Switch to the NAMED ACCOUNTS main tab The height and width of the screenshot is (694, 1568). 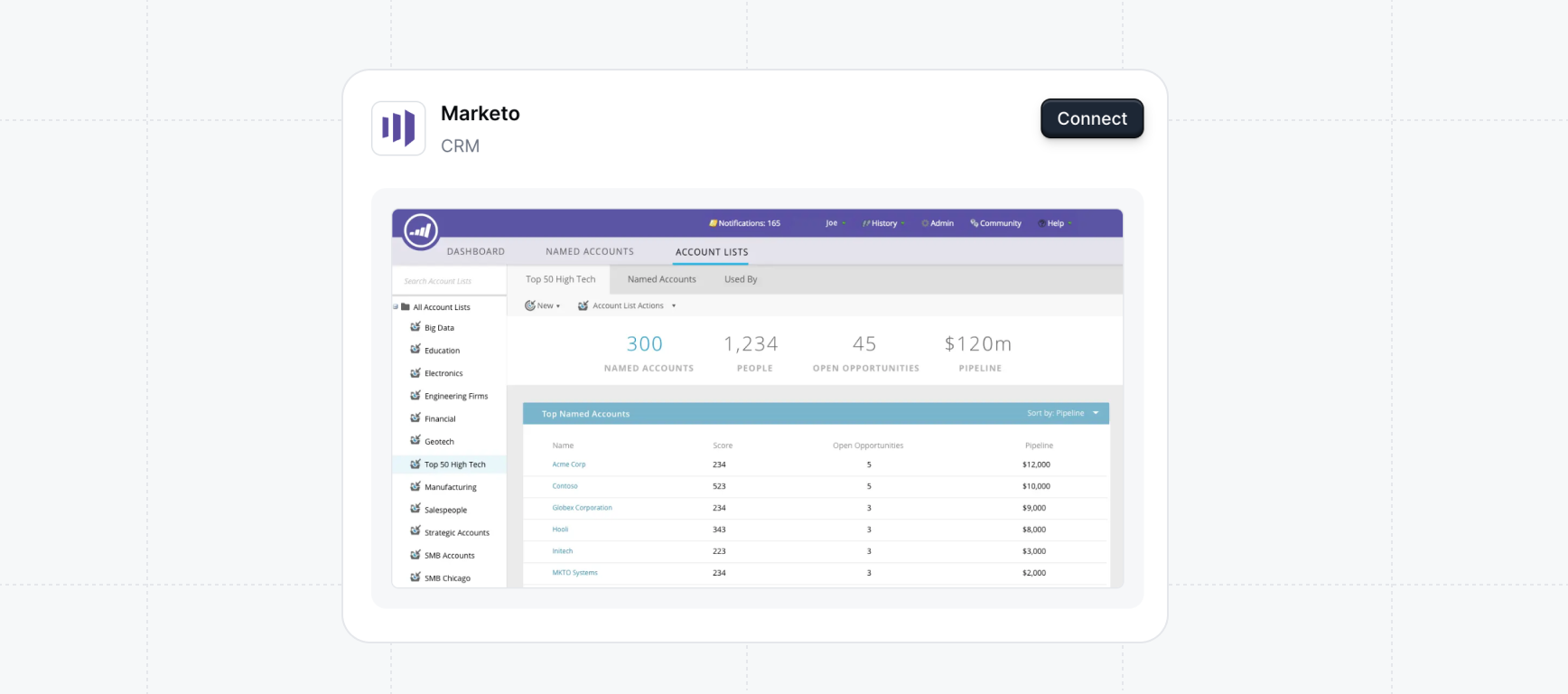point(590,252)
